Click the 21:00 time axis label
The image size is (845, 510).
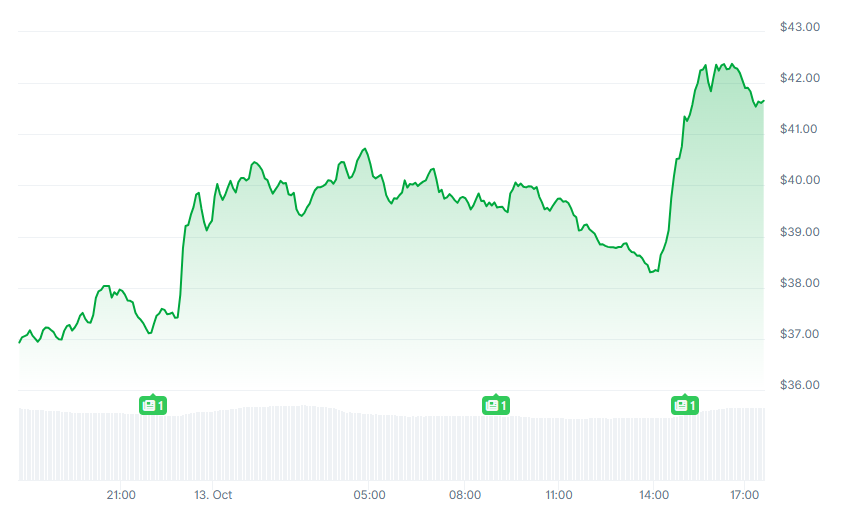121,495
